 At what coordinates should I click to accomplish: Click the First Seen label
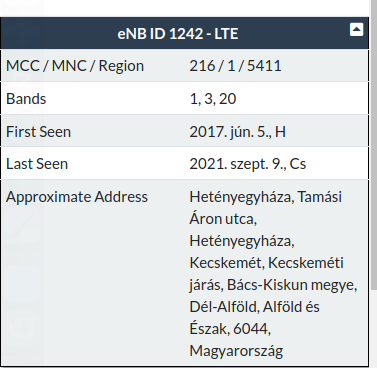[x=38, y=131]
